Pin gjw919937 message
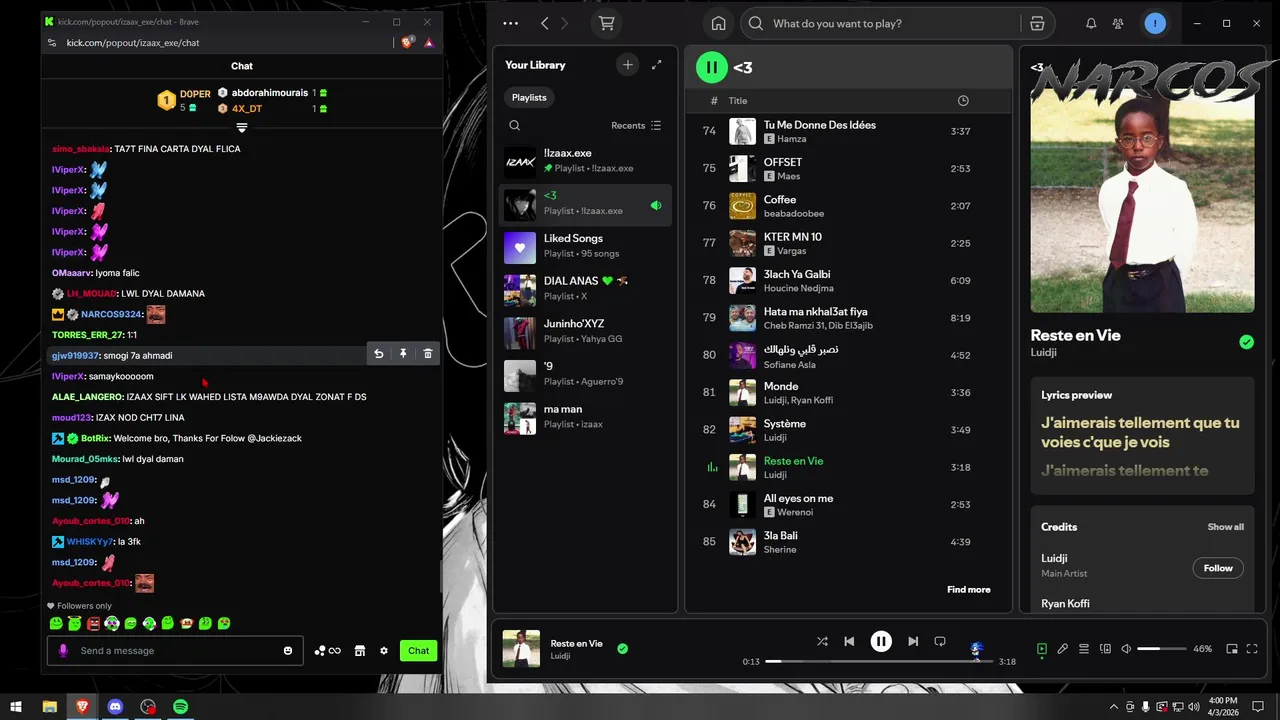The width and height of the screenshot is (1280, 720). coord(403,354)
